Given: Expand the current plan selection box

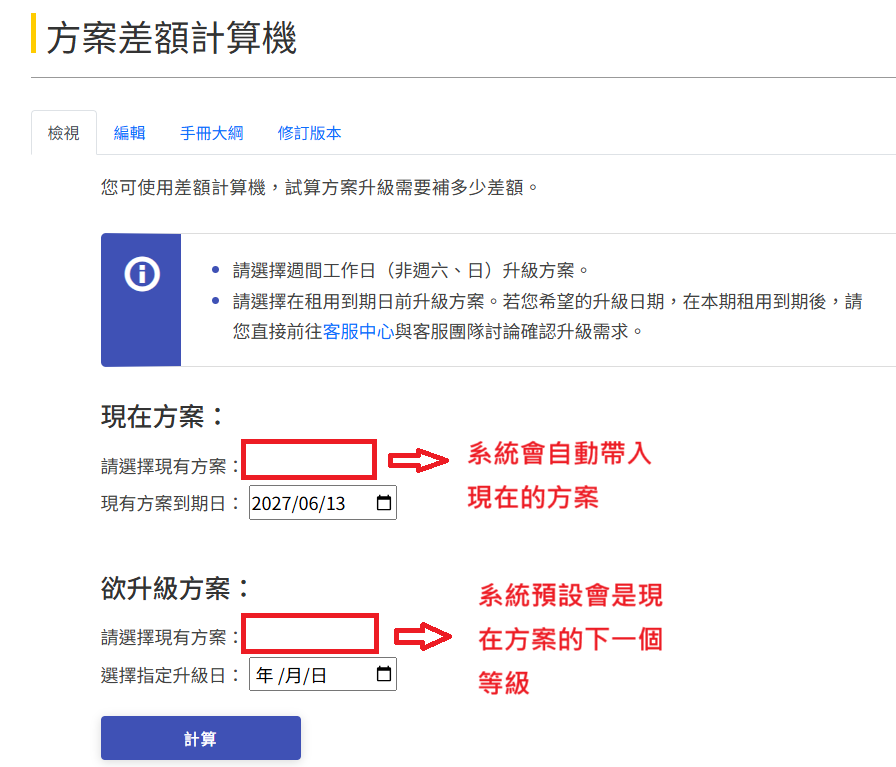Looking at the screenshot, I should tap(309, 460).
